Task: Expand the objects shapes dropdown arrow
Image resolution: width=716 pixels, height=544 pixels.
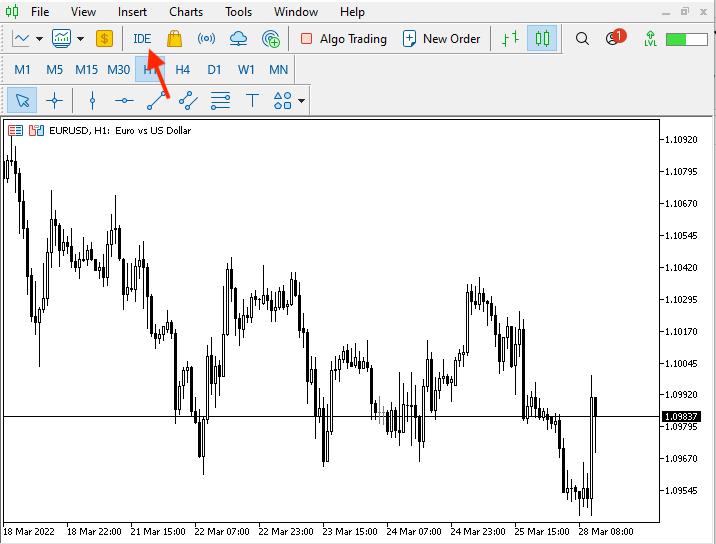Action: tap(301, 100)
